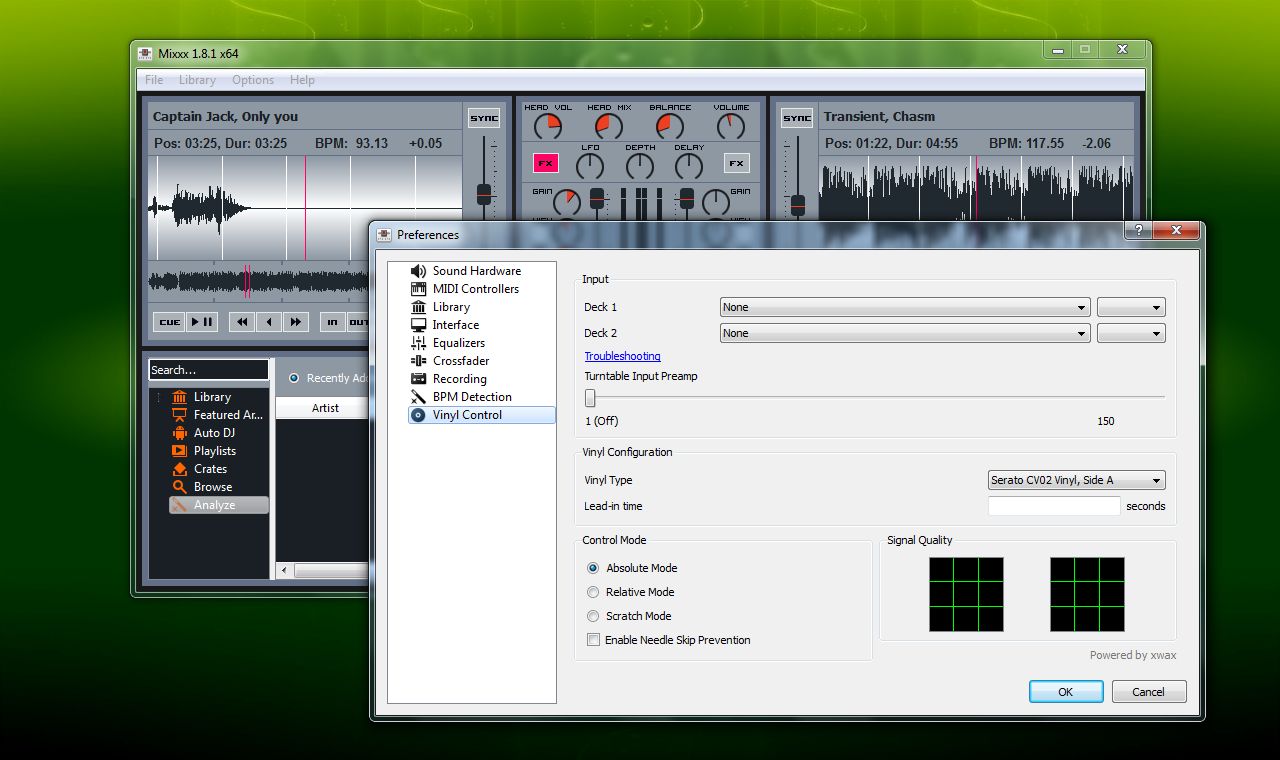1280x760 pixels.
Task: Open the Recording cassette icon
Action: [x=418, y=379]
